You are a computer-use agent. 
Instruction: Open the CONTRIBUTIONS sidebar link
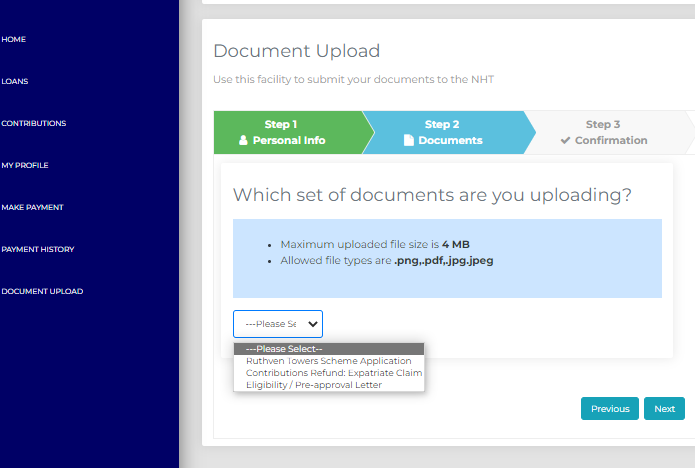click(x=34, y=124)
